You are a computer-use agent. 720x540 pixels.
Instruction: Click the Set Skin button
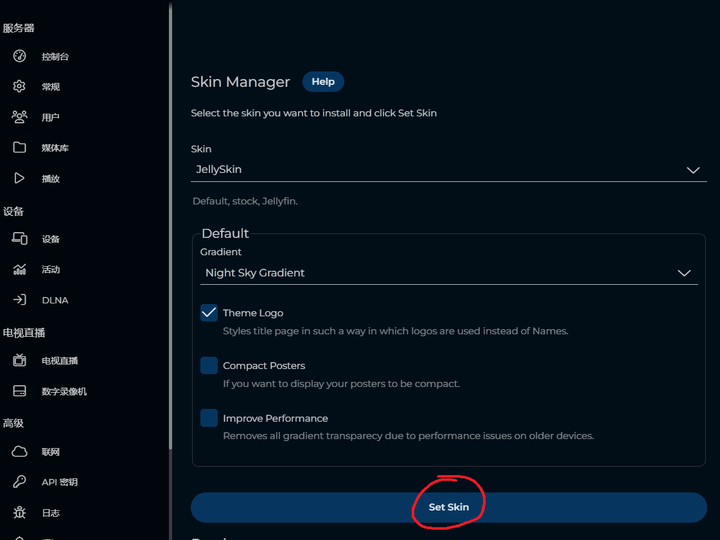449,507
